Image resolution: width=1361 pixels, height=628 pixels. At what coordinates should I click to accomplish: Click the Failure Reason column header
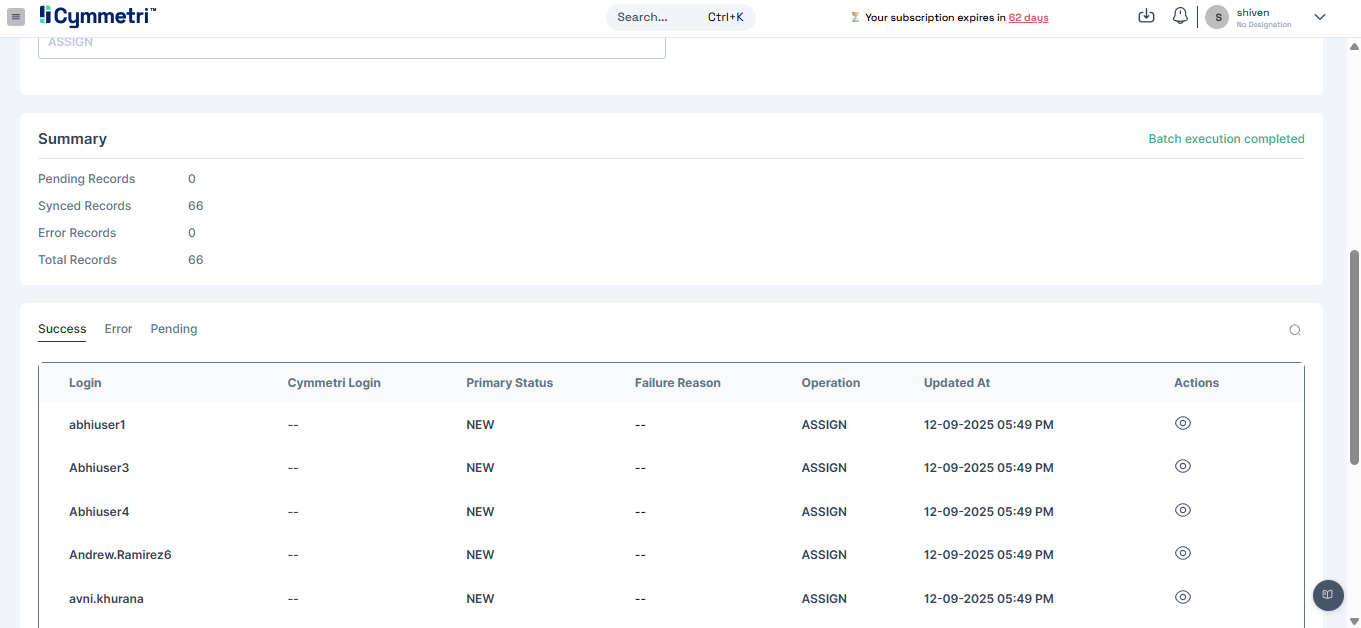click(x=677, y=383)
